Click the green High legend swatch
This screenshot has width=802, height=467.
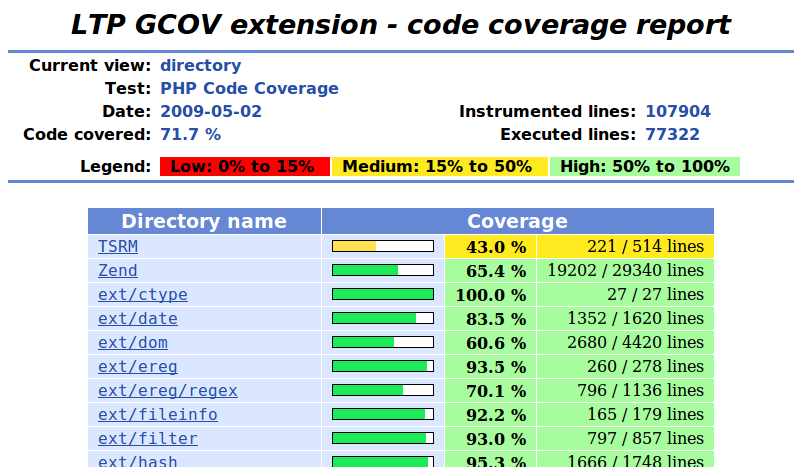(x=645, y=167)
